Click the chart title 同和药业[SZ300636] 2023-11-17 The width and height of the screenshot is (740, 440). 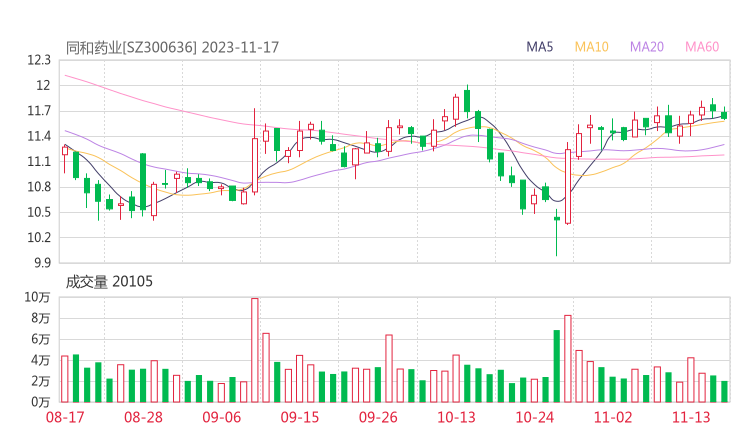[x=172, y=48]
